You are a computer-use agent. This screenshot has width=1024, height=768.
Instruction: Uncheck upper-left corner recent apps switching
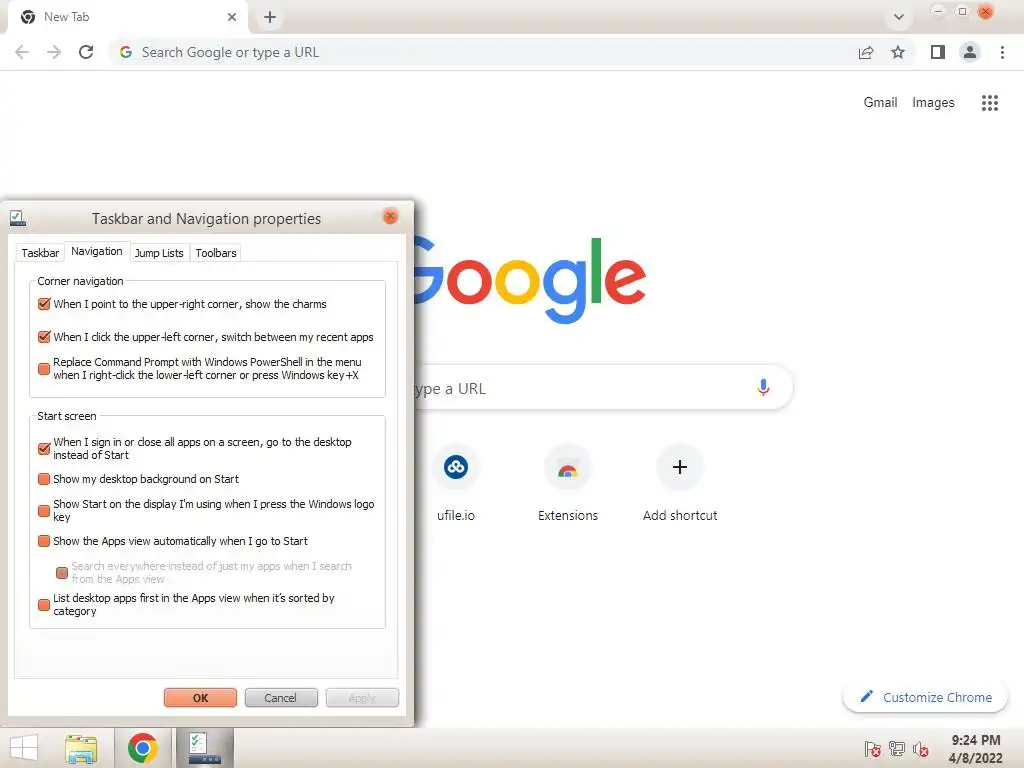tap(44, 337)
